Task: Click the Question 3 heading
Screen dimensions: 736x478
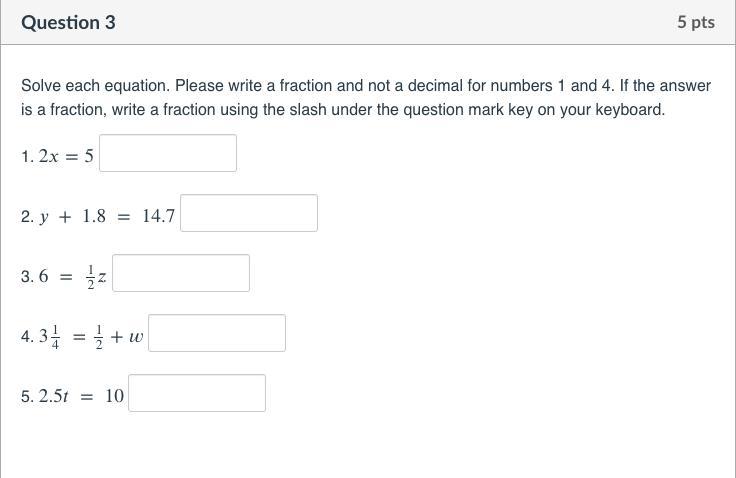Action: coord(68,22)
